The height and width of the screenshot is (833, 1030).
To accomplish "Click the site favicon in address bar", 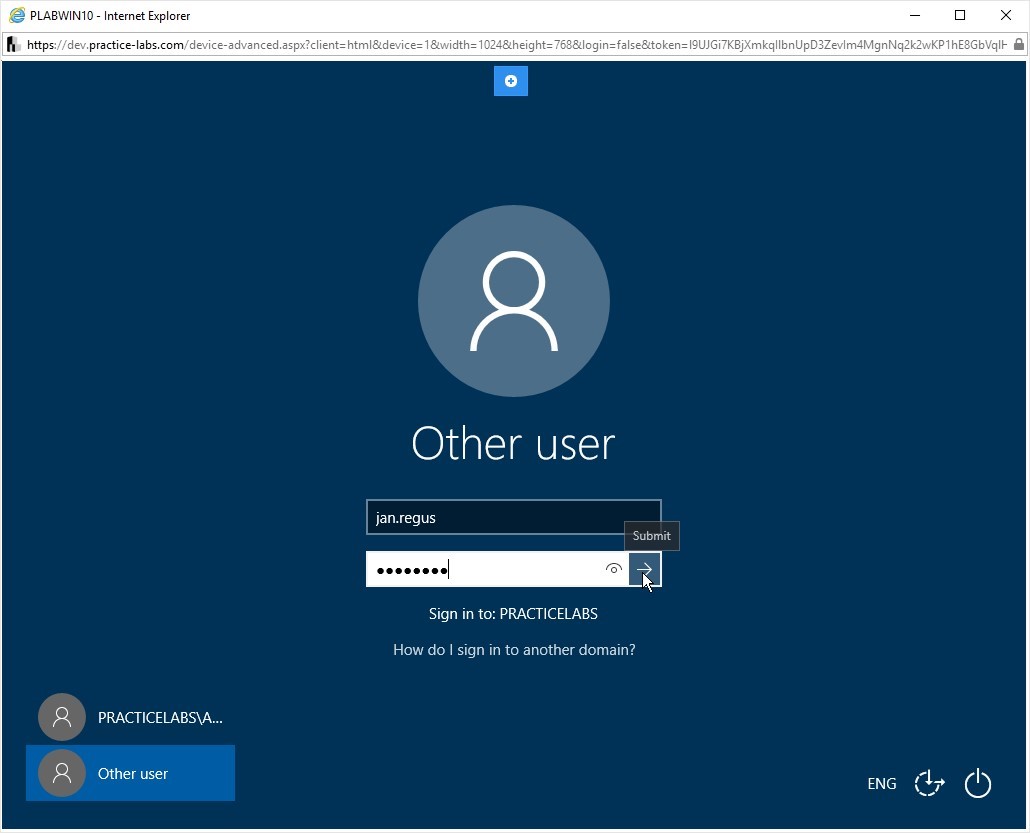I will click(x=13, y=45).
